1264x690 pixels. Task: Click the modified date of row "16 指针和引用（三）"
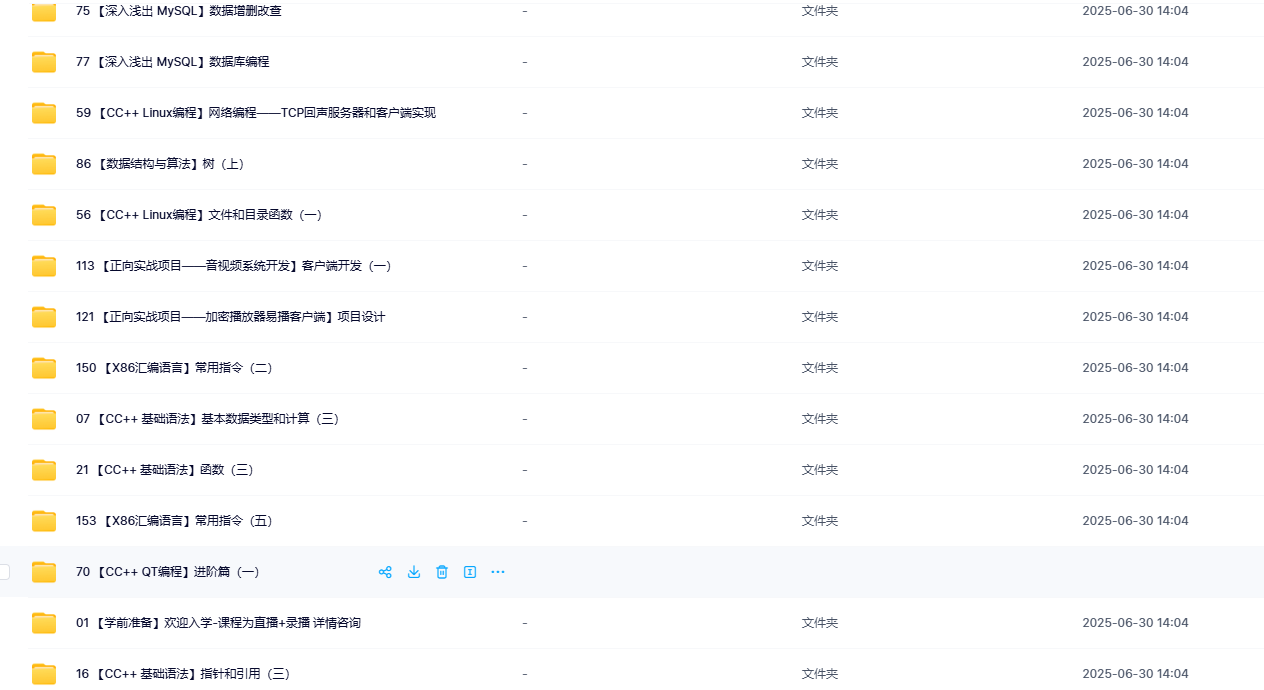pyautogui.click(x=1135, y=673)
